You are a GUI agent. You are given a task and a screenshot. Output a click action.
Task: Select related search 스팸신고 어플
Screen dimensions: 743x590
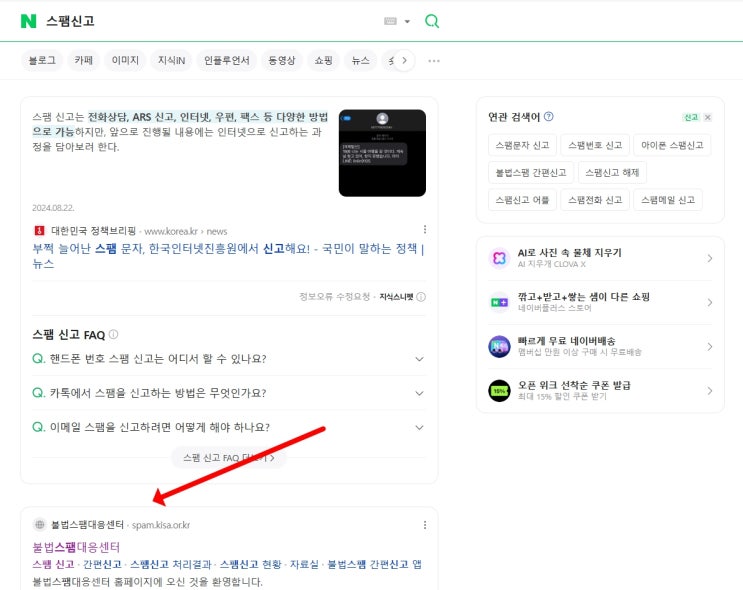522,200
